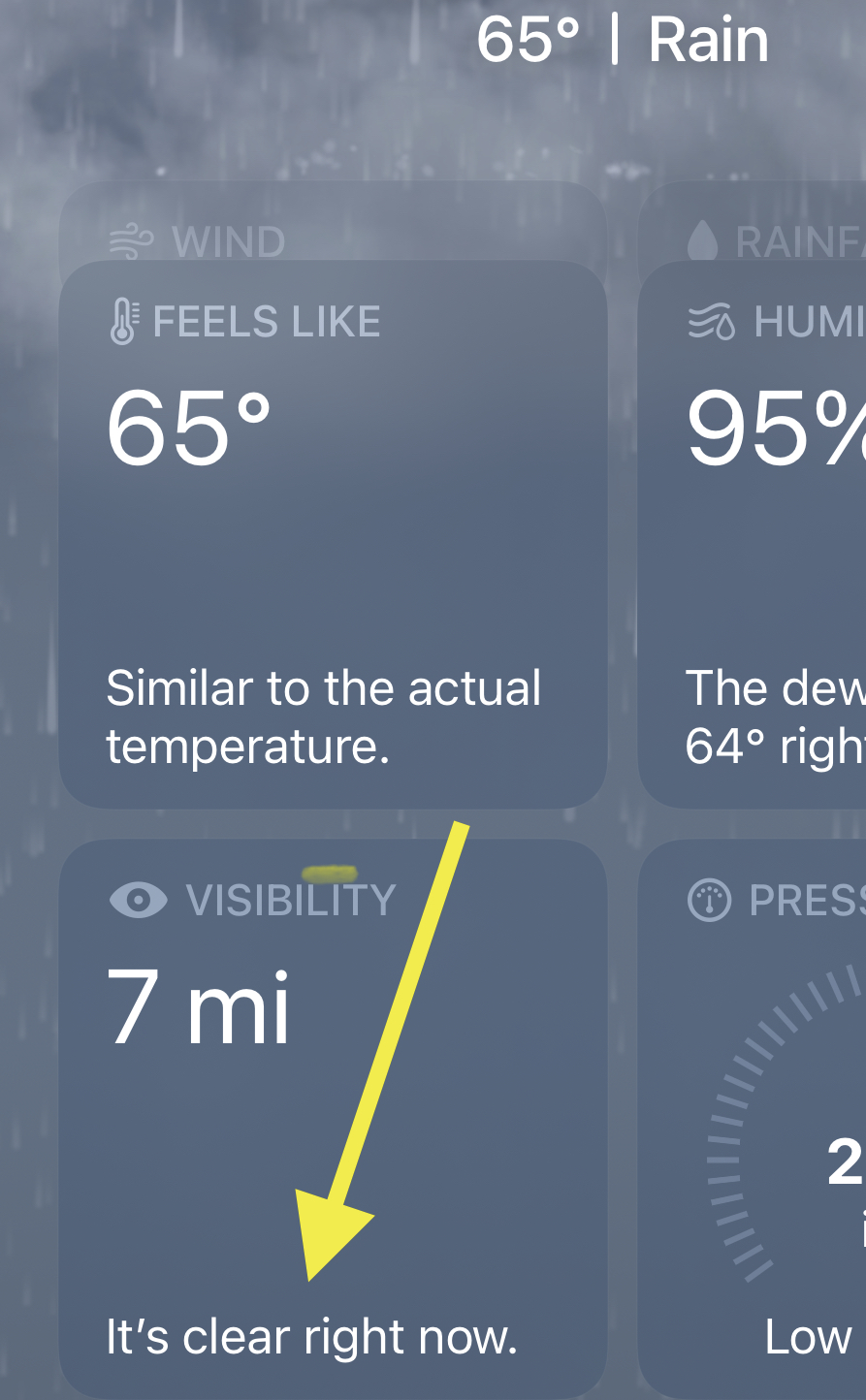Tap the WIND card label
This screenshot has height=1400, width=866.
click(229, 242)
